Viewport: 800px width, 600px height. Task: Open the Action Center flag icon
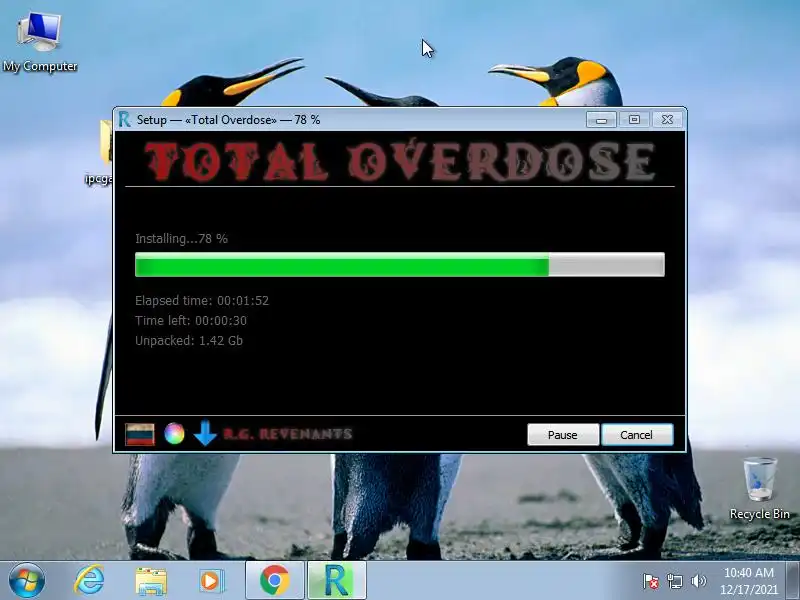coord(651,581)
